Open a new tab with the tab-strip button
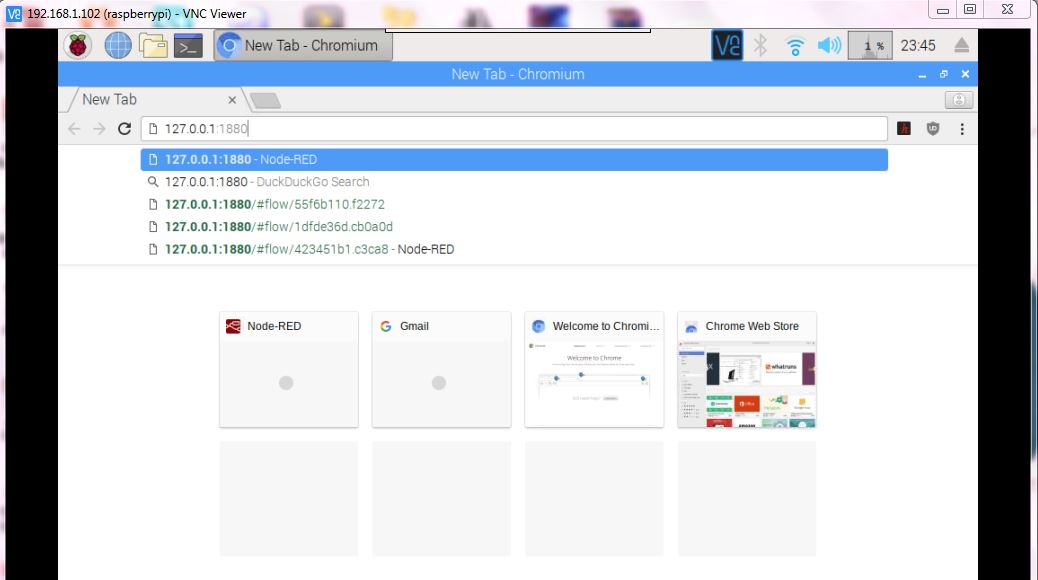 pos(265,101)
